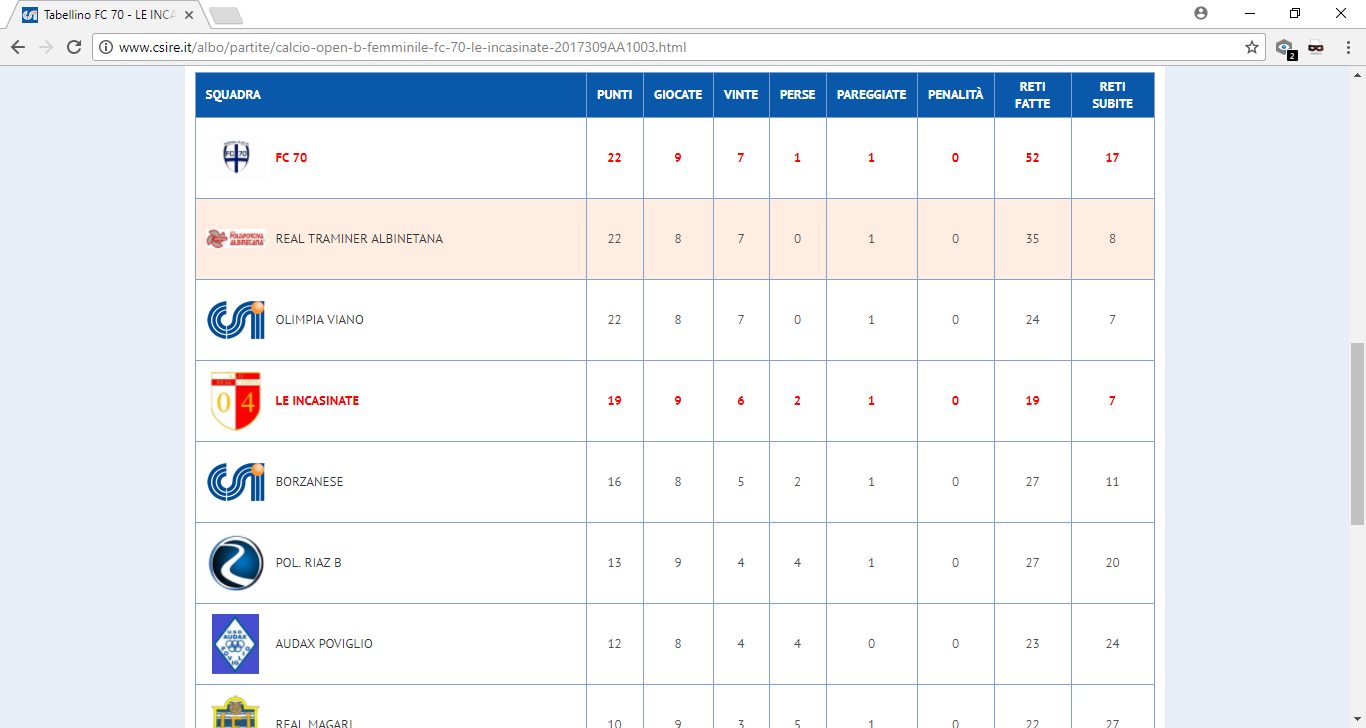Click Pol. Riaz B goals conceded 20
This screenshot has width=1366, height=728.
(x=1112, y=563)
